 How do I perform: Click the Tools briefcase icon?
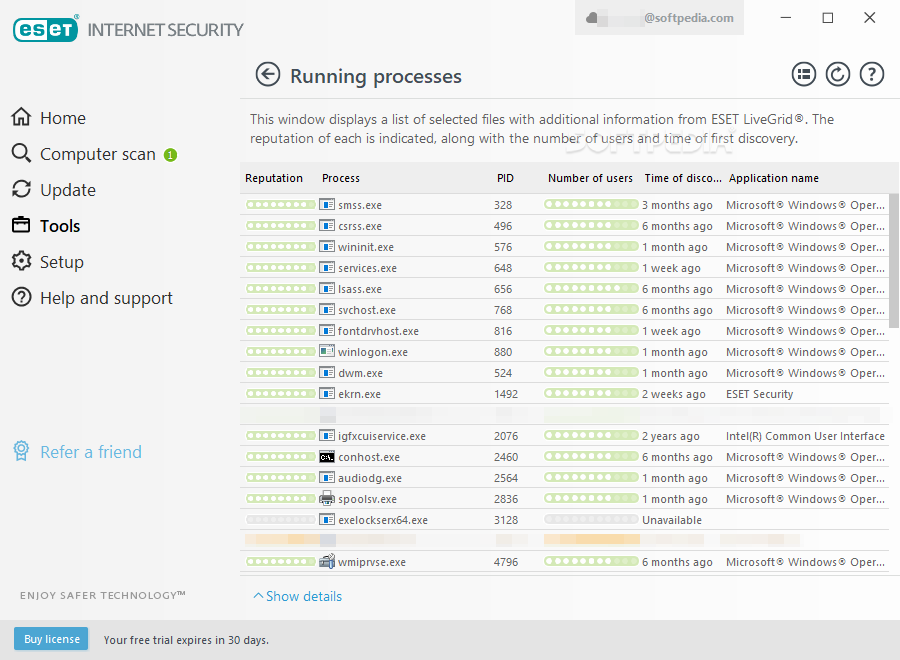click(21, 224)
